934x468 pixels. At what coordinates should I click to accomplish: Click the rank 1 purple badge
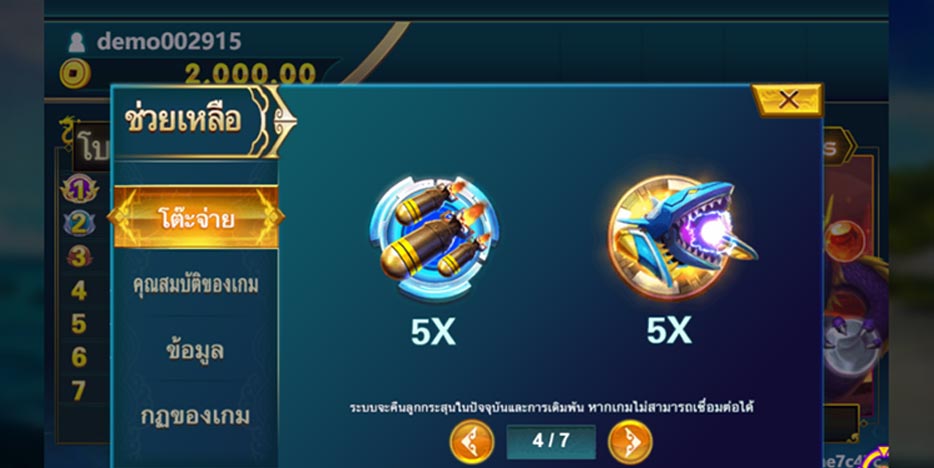(x=79, y=189)
